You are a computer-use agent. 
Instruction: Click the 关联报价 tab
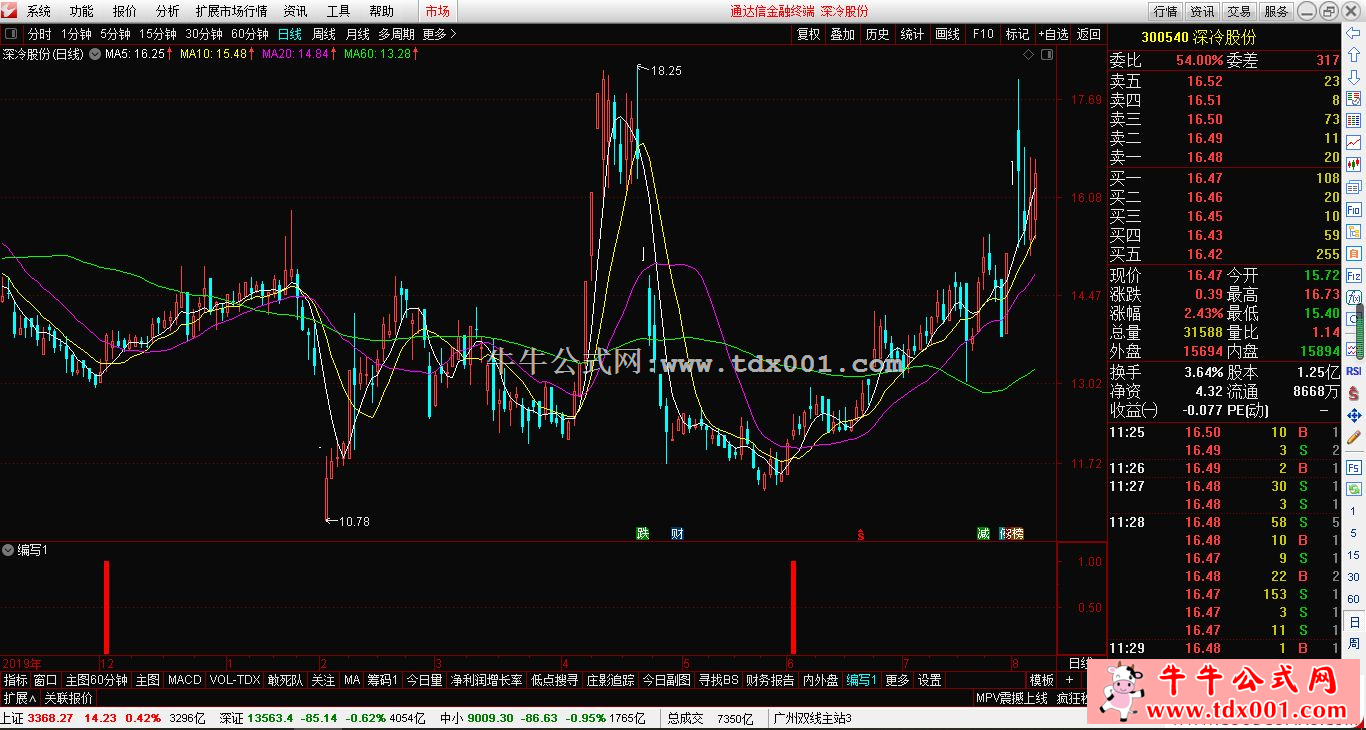point(68,698)
